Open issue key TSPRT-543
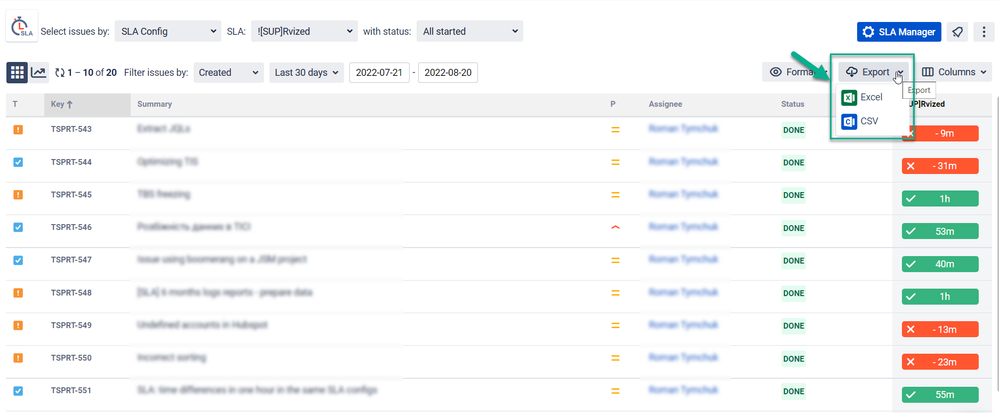 pos(71,129)
